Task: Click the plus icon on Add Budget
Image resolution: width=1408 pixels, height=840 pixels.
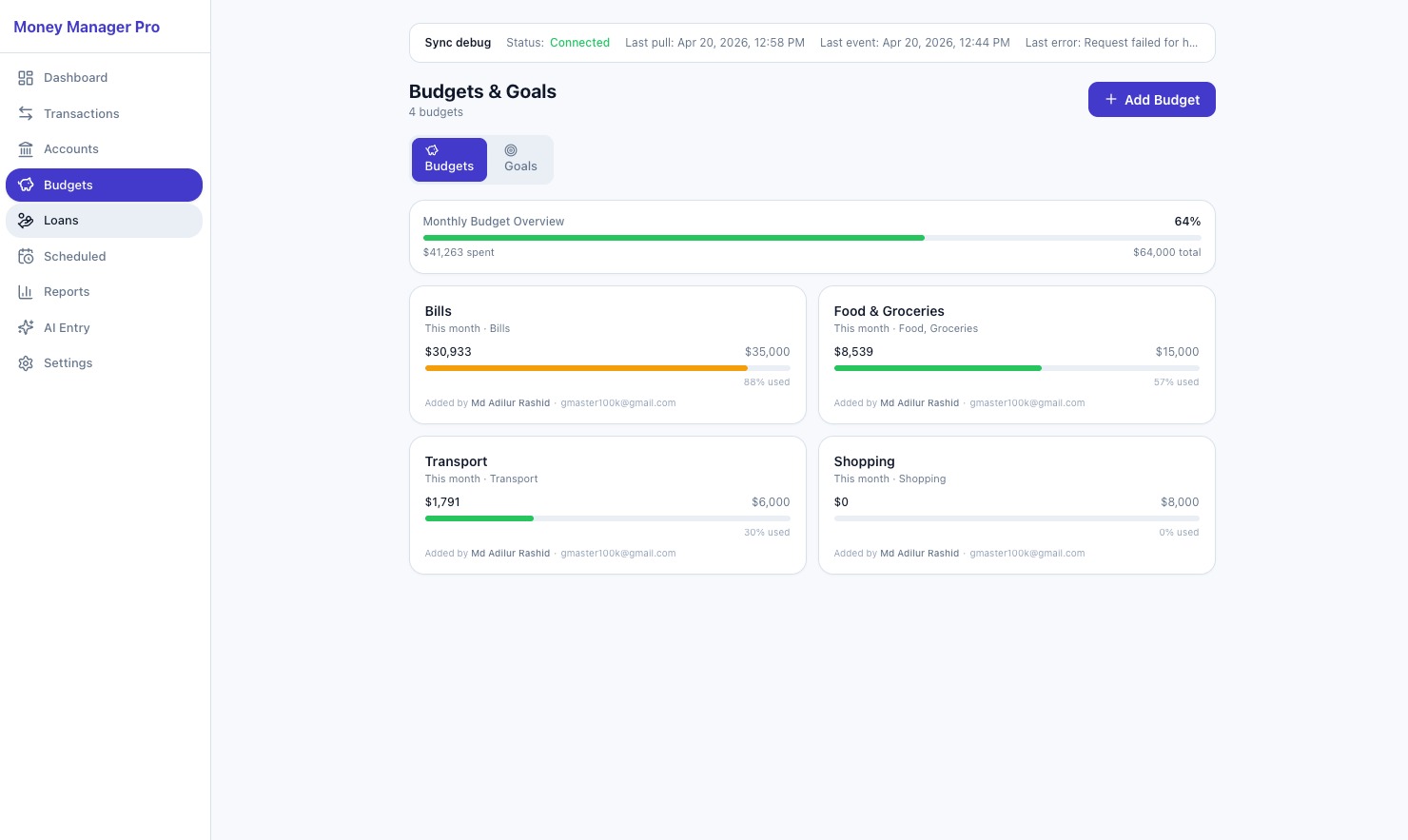Action: click(1111, 99)
